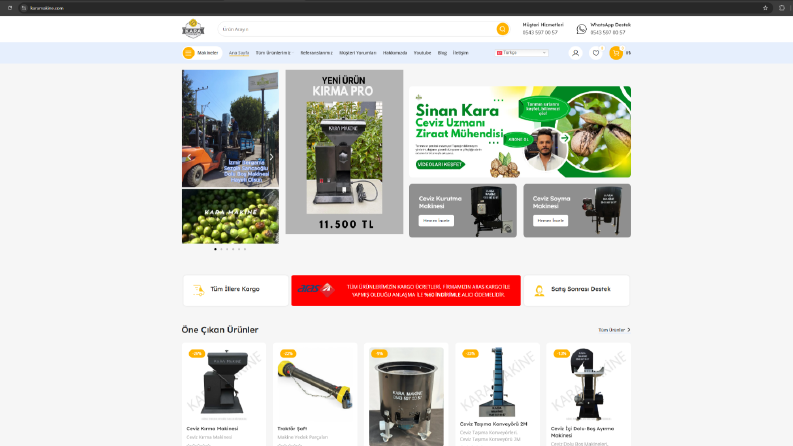
Task: Click Hemen İncele on Ceviz Soyma Makinesi
Action: tap(550, 220)
